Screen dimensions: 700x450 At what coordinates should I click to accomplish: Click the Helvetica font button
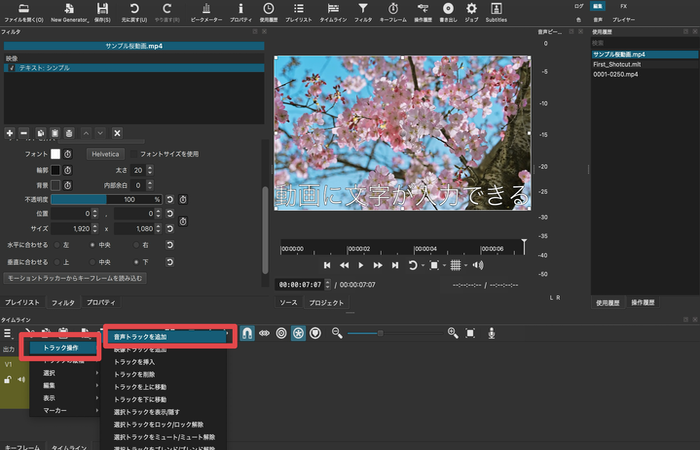(x=104, y=154)
